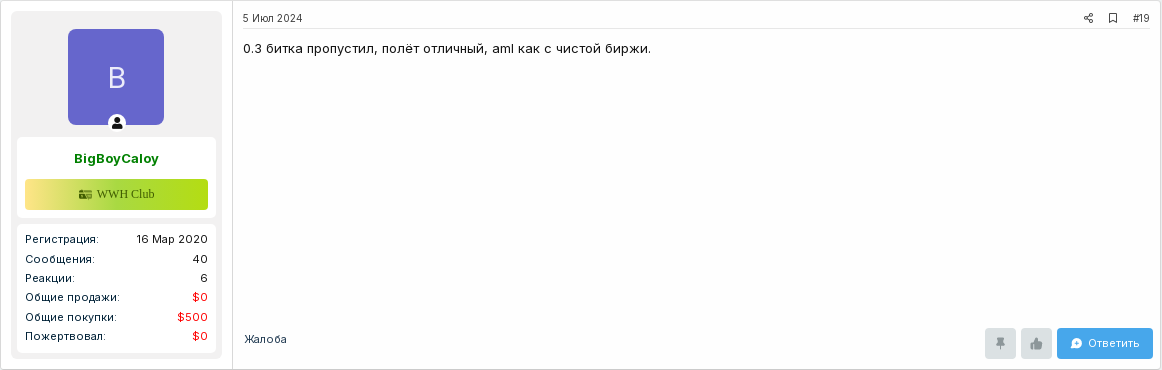Viewport: 1162px width, 370px height.
Task: Click the 5 Июл 2024 post date
Action: click(273, 19)
